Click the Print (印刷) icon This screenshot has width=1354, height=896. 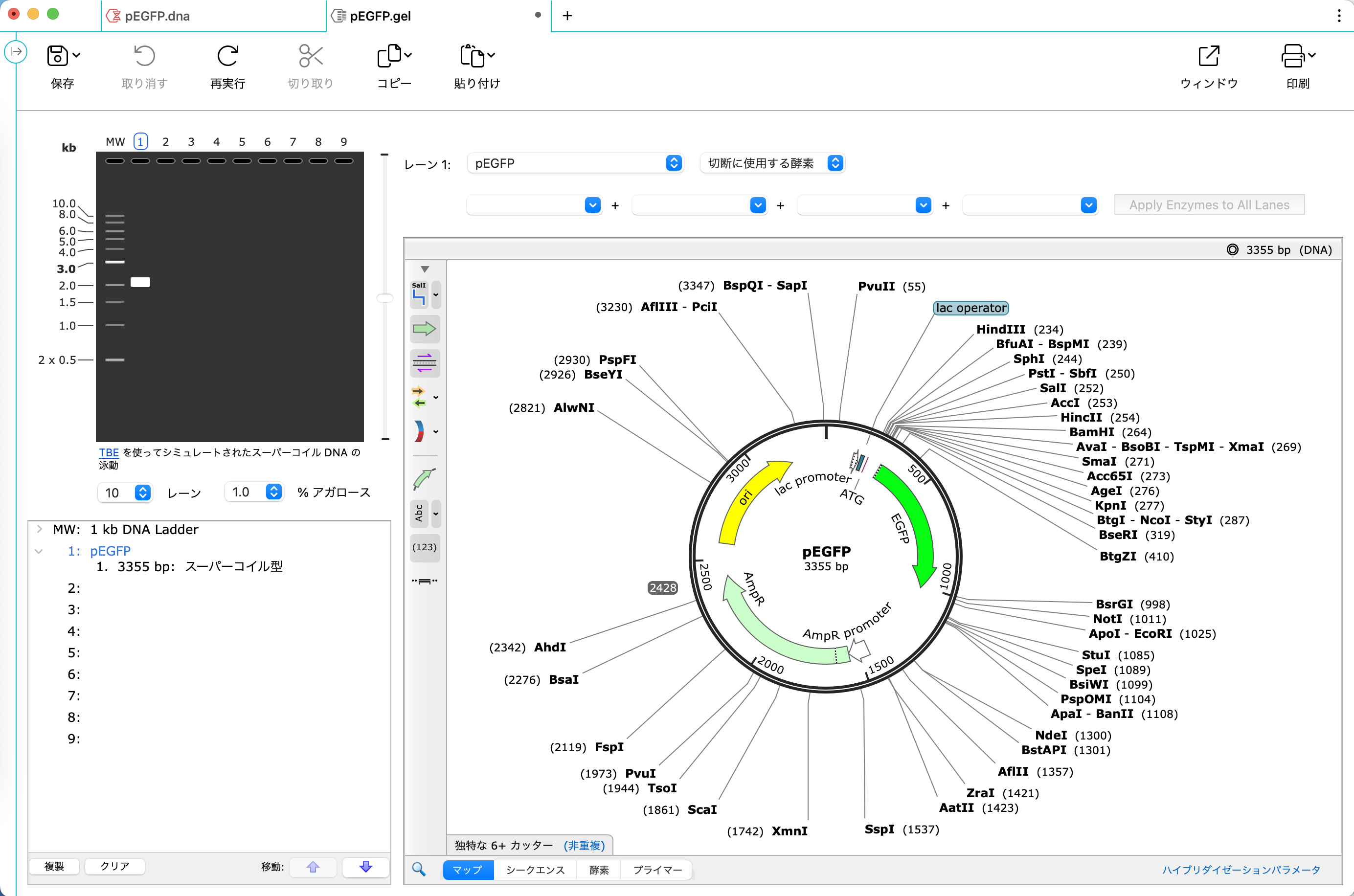click(x=1292, y=56)
